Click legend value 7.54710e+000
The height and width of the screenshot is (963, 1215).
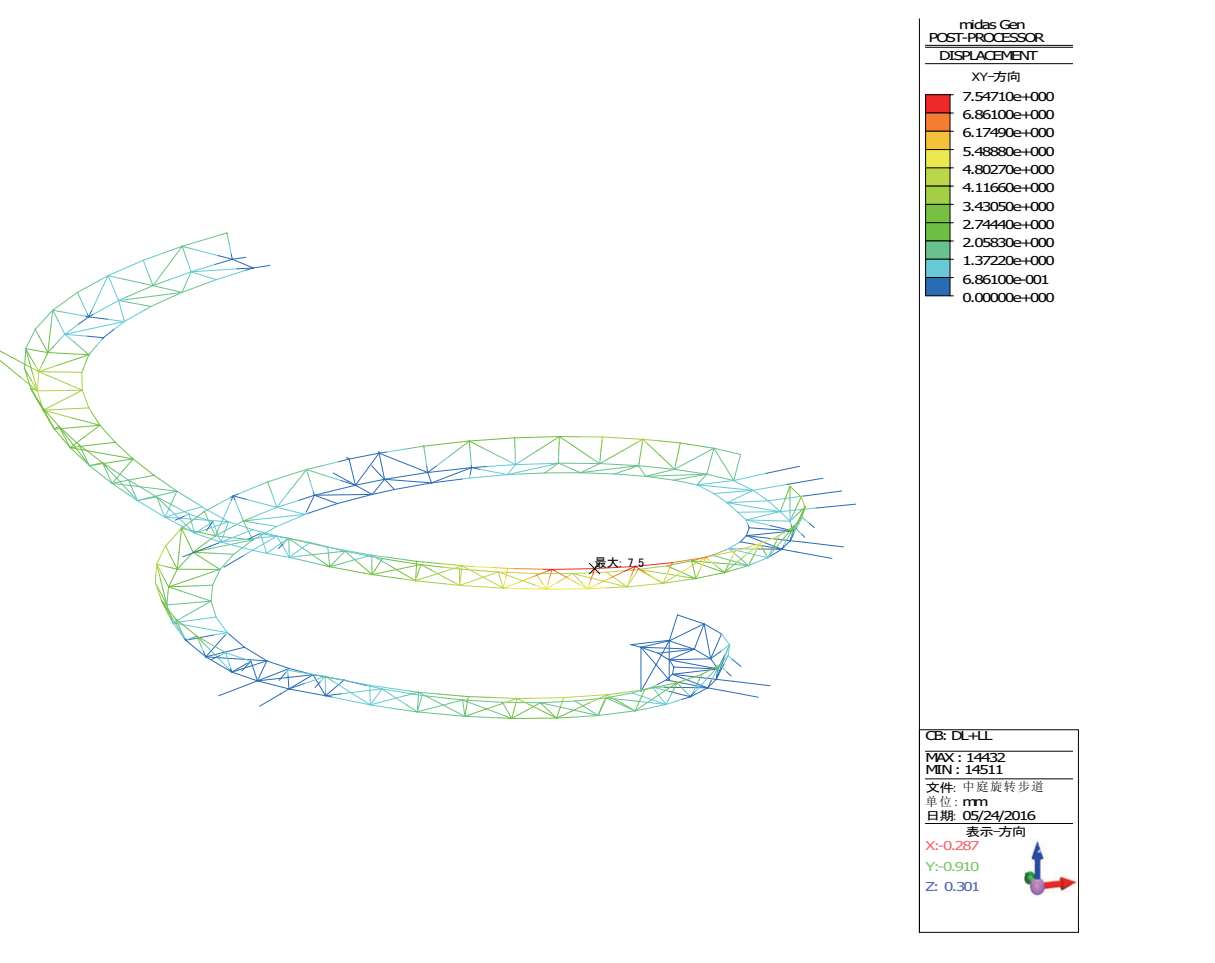[x=1008, y=97]
